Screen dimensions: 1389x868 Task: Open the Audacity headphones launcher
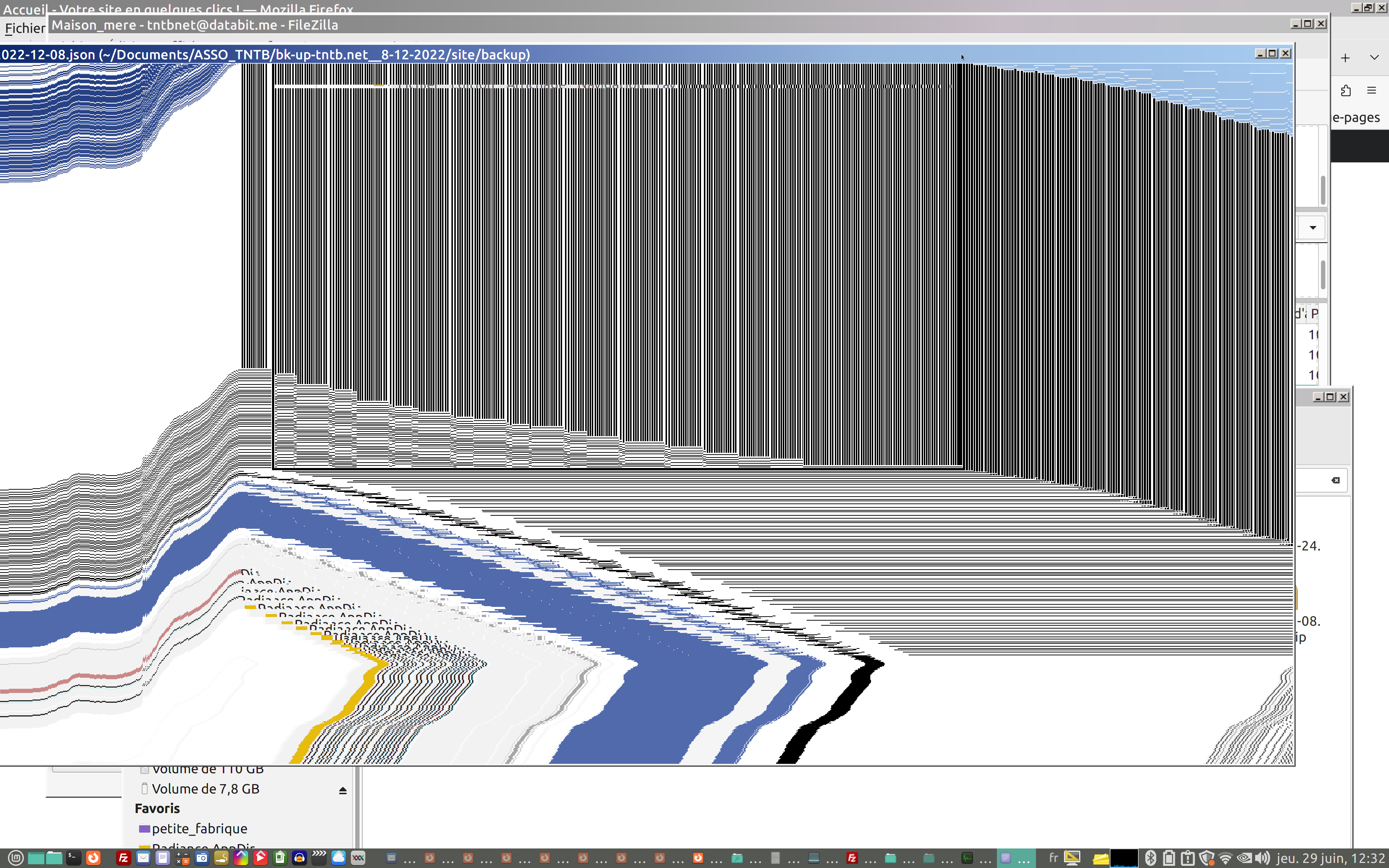(299, 858)
